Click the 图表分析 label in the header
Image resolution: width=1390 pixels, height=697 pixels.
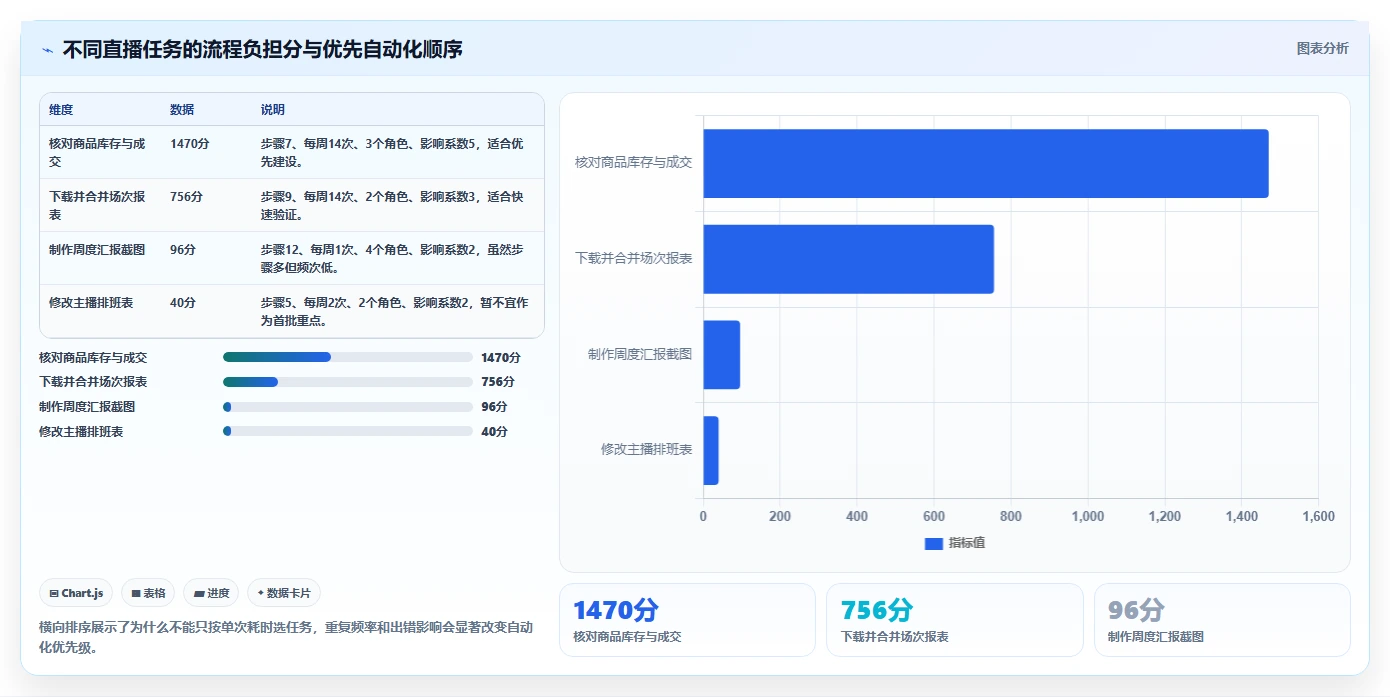[1322, 48]
